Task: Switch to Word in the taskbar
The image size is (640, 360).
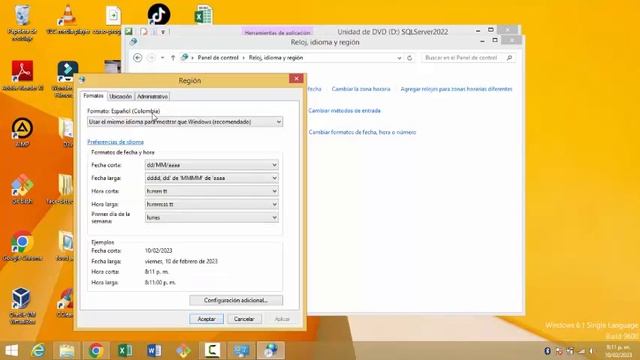Action: point(154,350)
